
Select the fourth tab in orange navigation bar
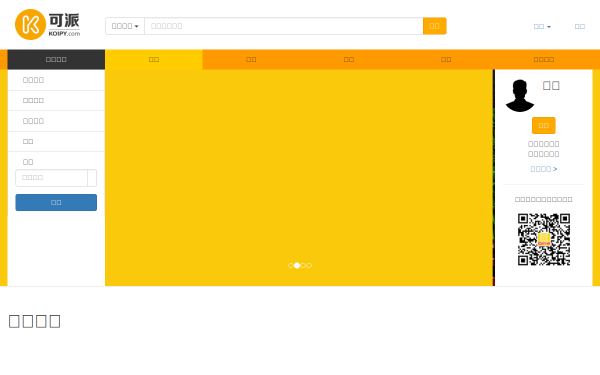pyautogui.click(x=446, y=59)
